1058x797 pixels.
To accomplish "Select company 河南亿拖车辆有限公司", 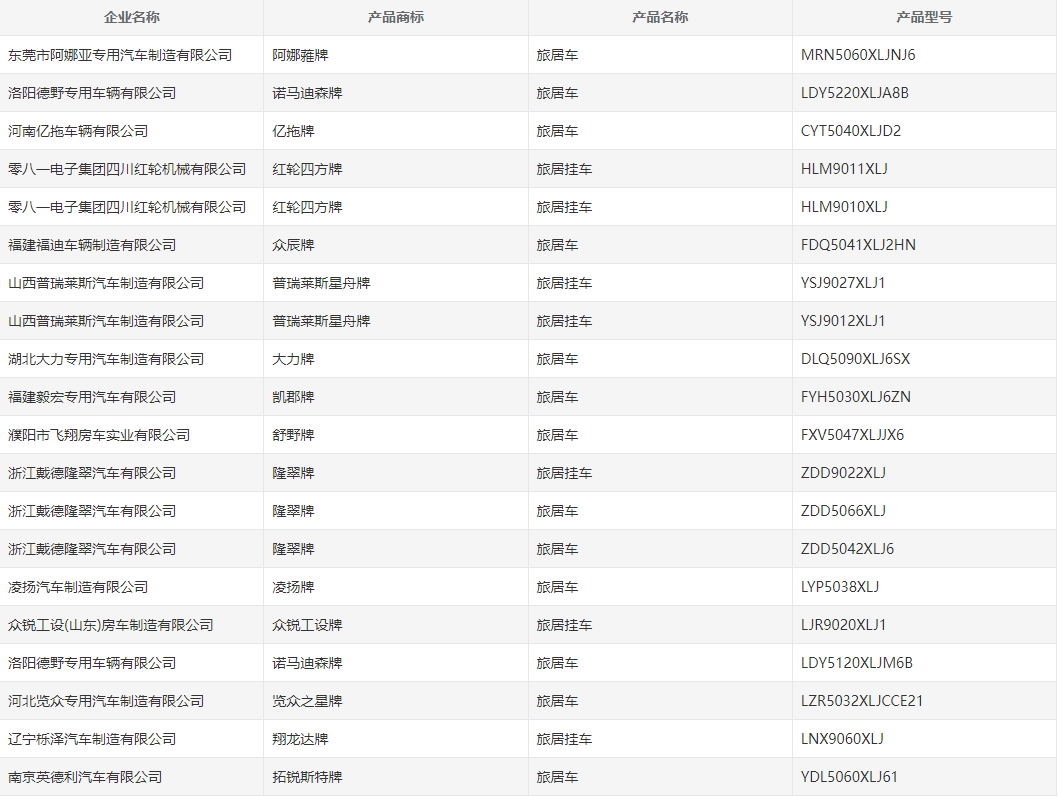I will (x=78, y=131).
